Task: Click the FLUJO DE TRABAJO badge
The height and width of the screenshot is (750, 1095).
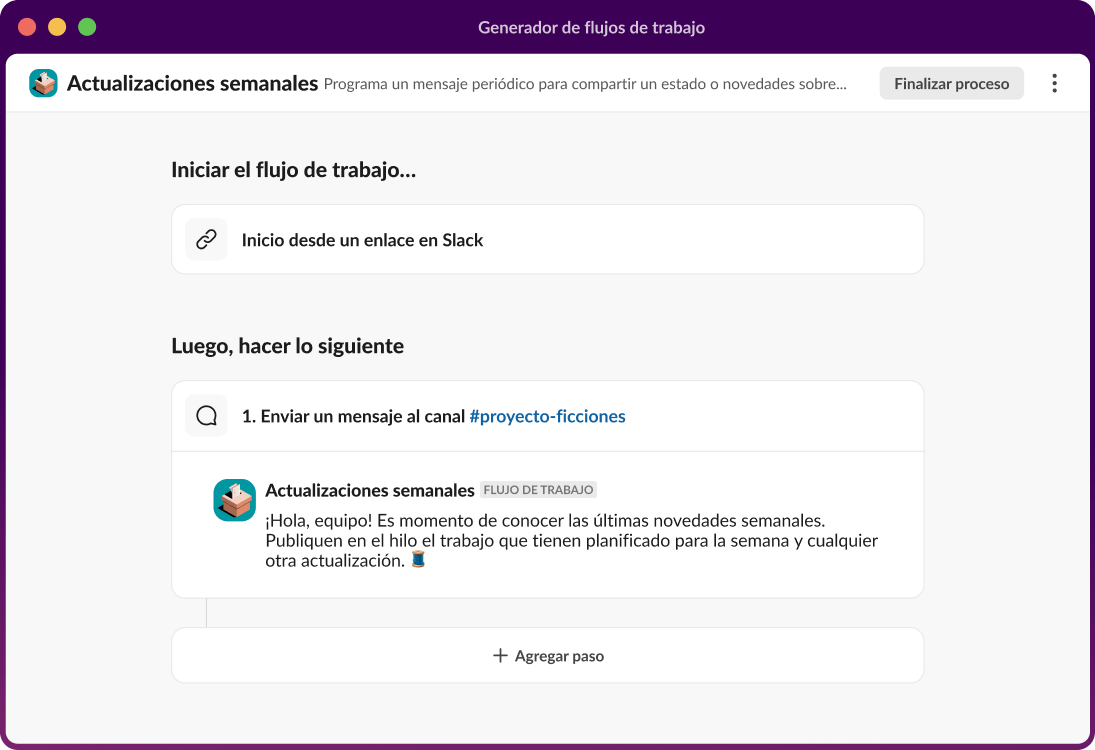Action: (540, 490)
